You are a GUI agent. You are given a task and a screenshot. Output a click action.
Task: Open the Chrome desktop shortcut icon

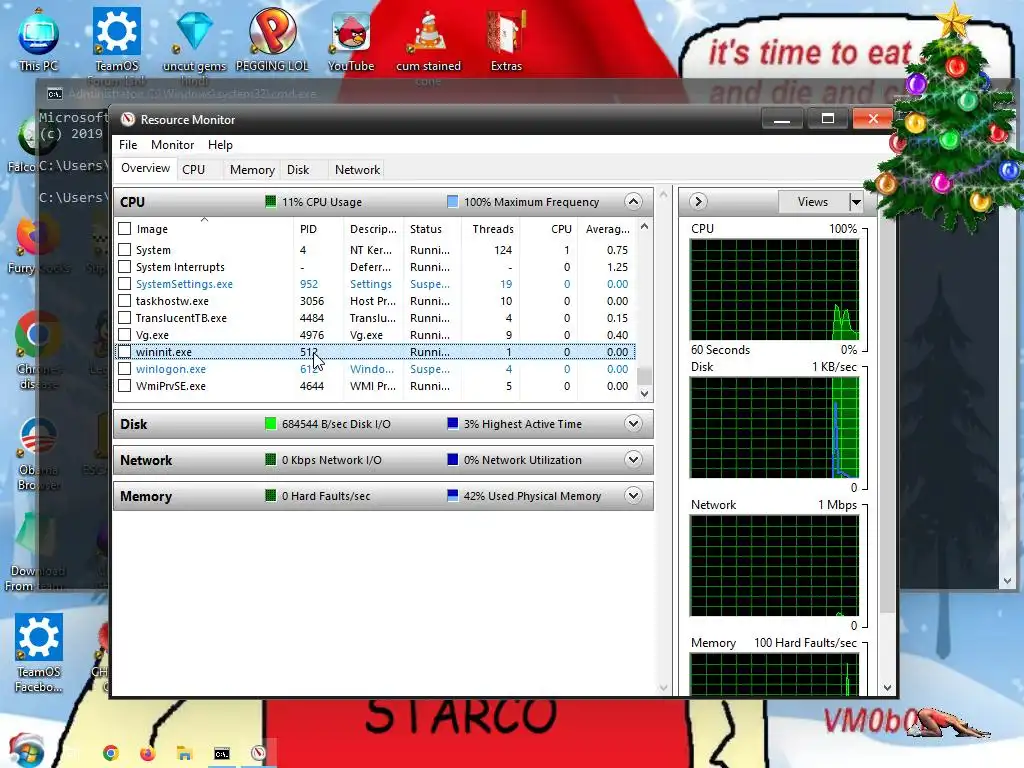tap(38, 334)
